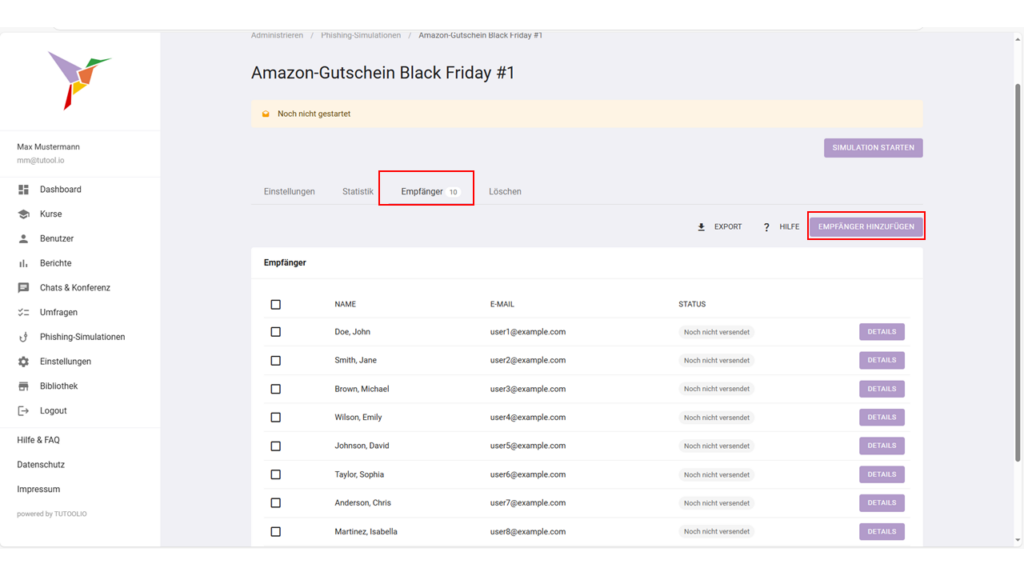Image resolution: width=1024 pixels, height=576 pixels.
Task: Click the question mark help icon
Action: point(766,227)
